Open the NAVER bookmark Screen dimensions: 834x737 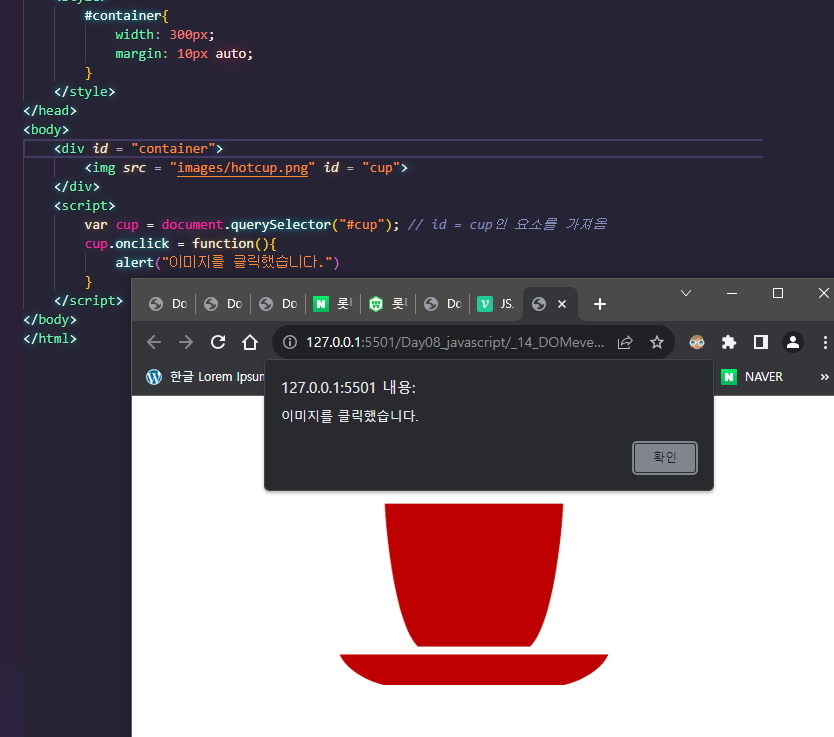[x=752, y=376]
